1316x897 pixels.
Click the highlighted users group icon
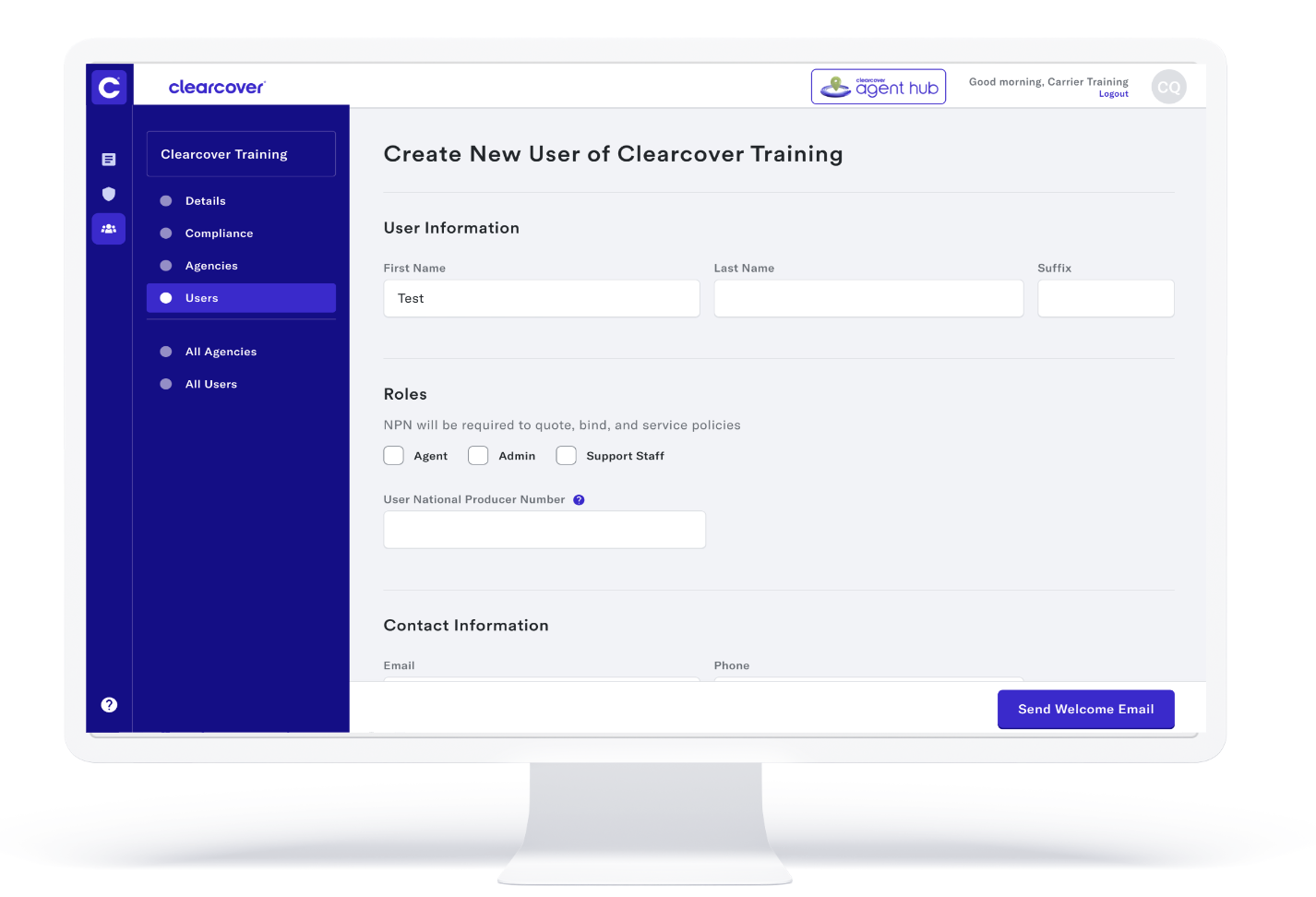109,228
